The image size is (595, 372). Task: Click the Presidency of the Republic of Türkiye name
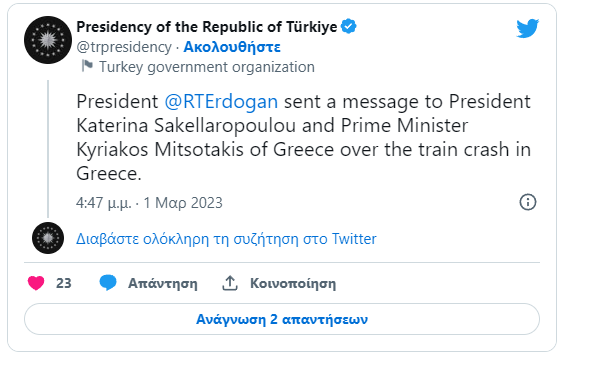[x=207, y=27]
